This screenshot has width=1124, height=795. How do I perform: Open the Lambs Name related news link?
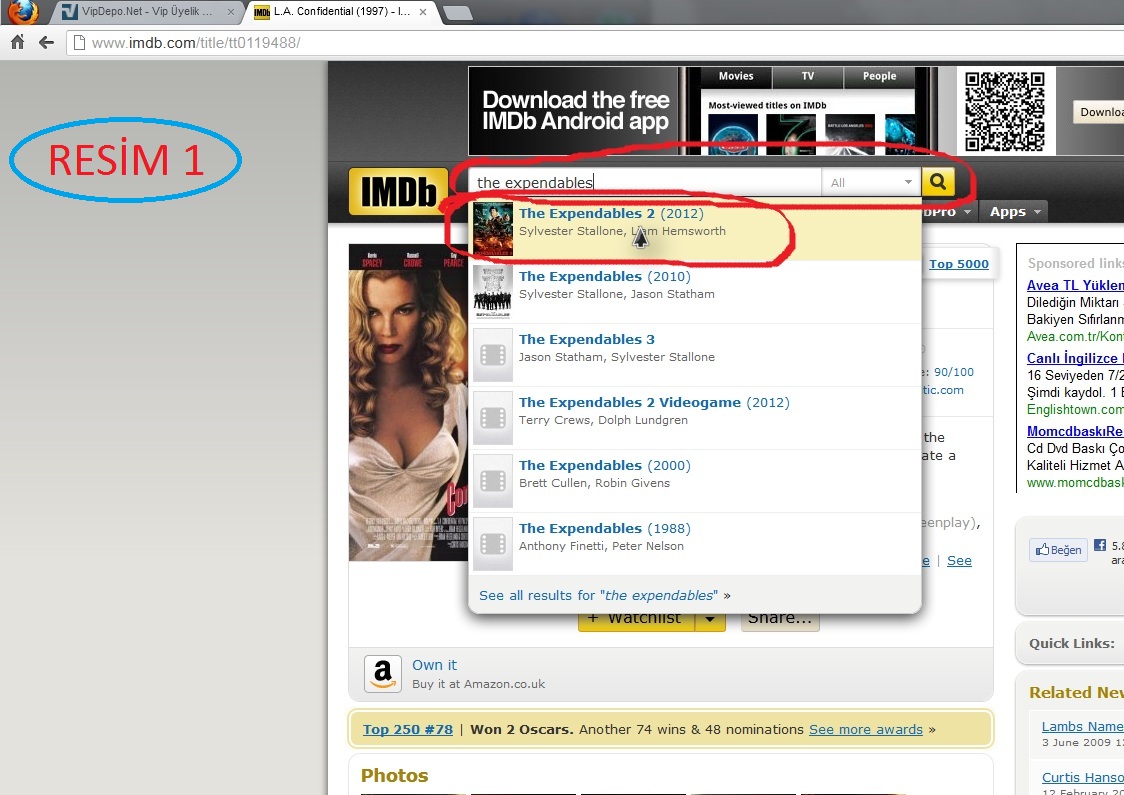pyautogui.click(x=1082, y=727)
